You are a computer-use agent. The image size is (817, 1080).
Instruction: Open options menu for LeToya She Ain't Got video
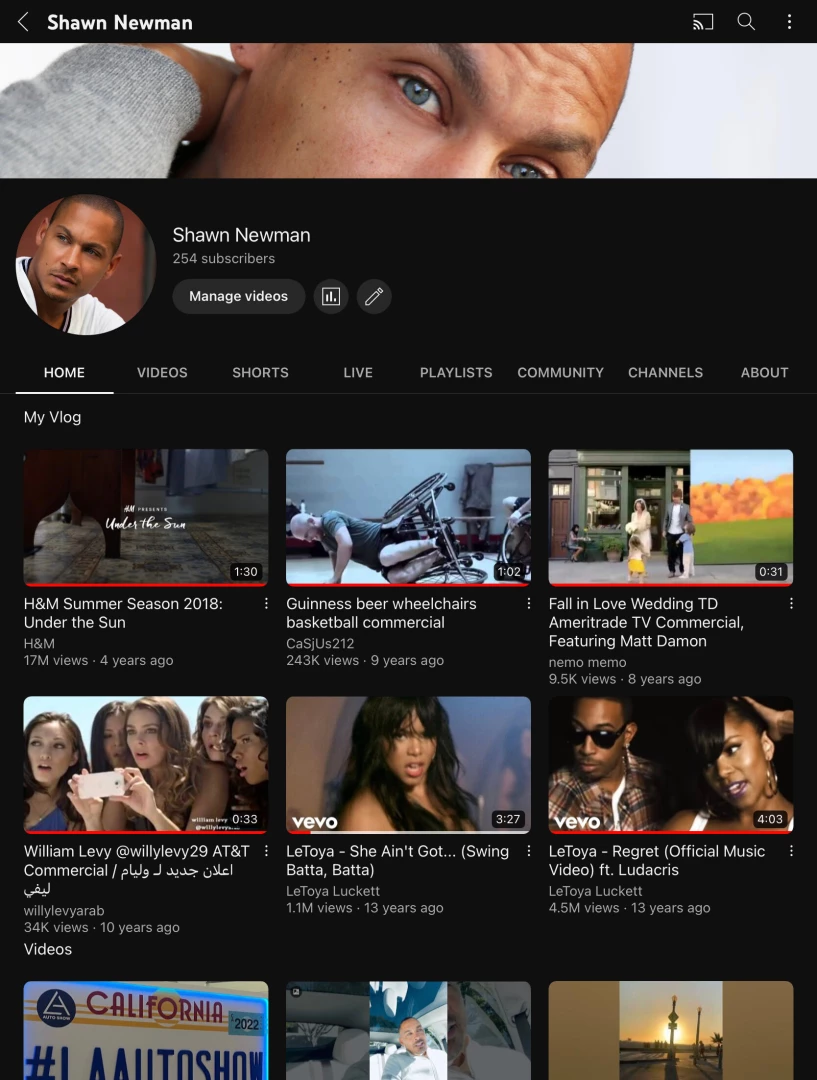coord(528,851)
